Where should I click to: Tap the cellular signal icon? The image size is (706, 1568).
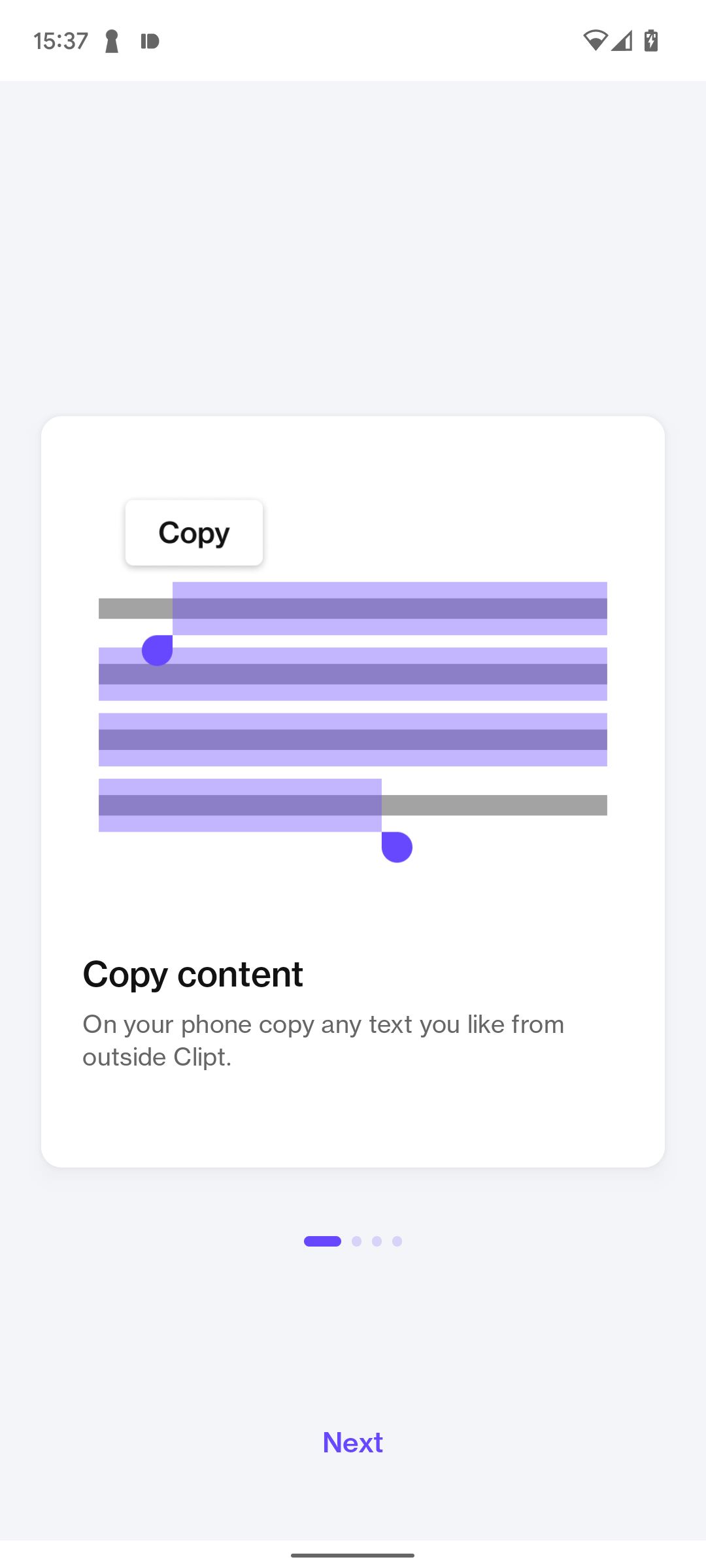tap(622, 41)
